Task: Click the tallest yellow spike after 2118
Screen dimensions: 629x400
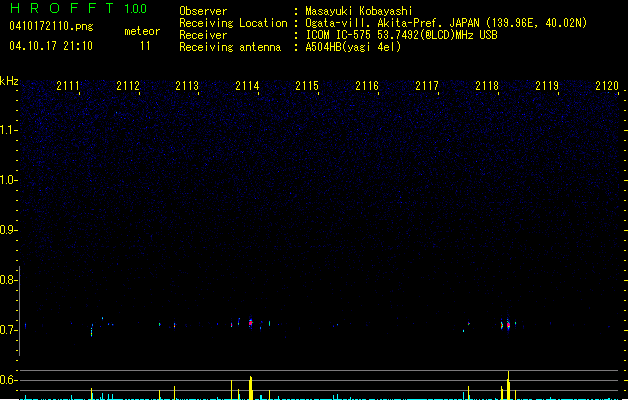Action: pyautogui.click(x=508, y=385)
